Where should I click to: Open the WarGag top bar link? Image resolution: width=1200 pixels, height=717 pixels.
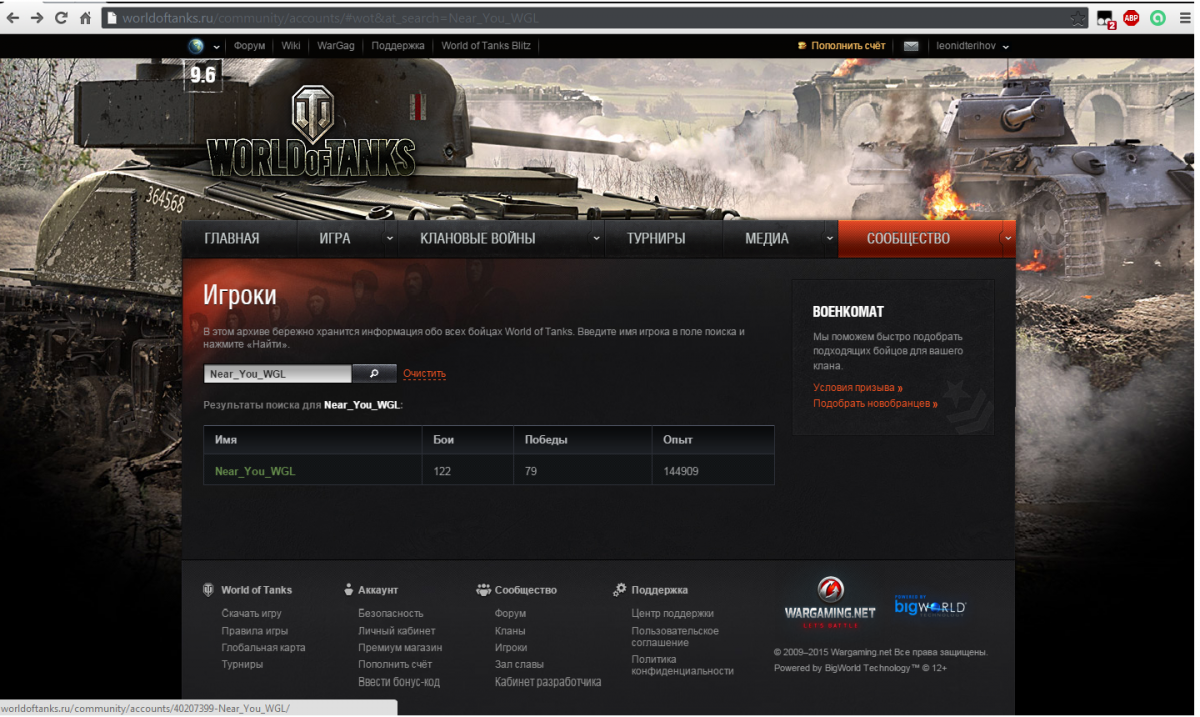coord(336,46)
